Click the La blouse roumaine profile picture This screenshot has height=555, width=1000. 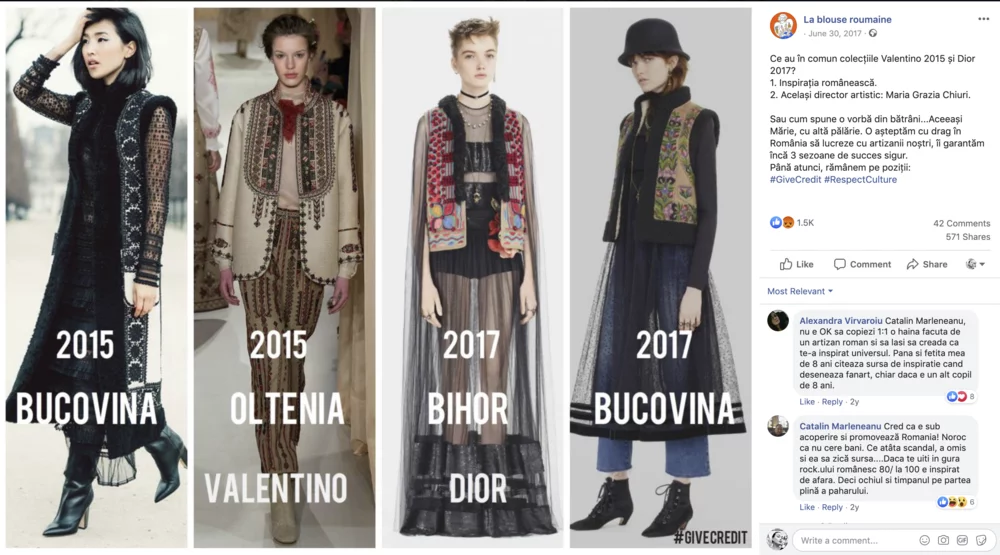[783, 26]
